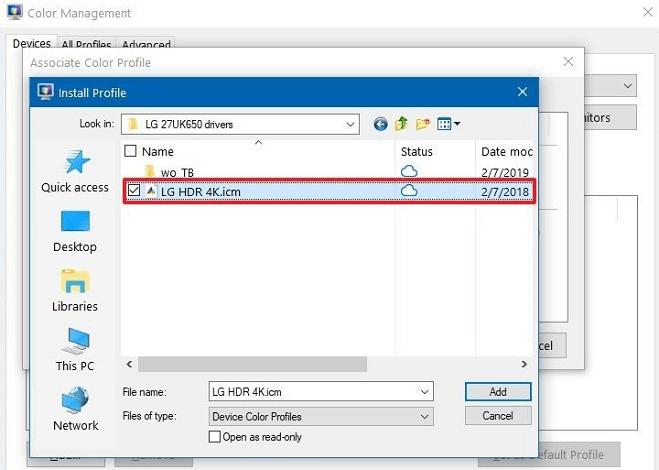This screenshot has height=470, width=659.
Task: Click the Add button
Action: click(498, 392)
